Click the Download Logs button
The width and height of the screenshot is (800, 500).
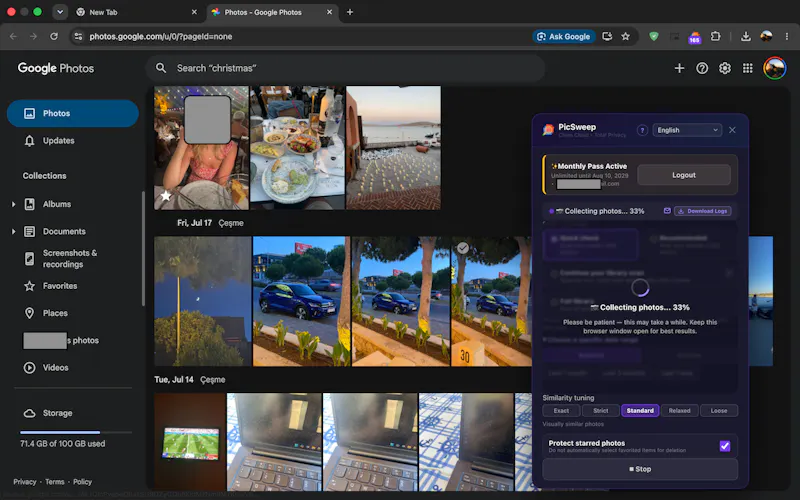click(703, 211)
